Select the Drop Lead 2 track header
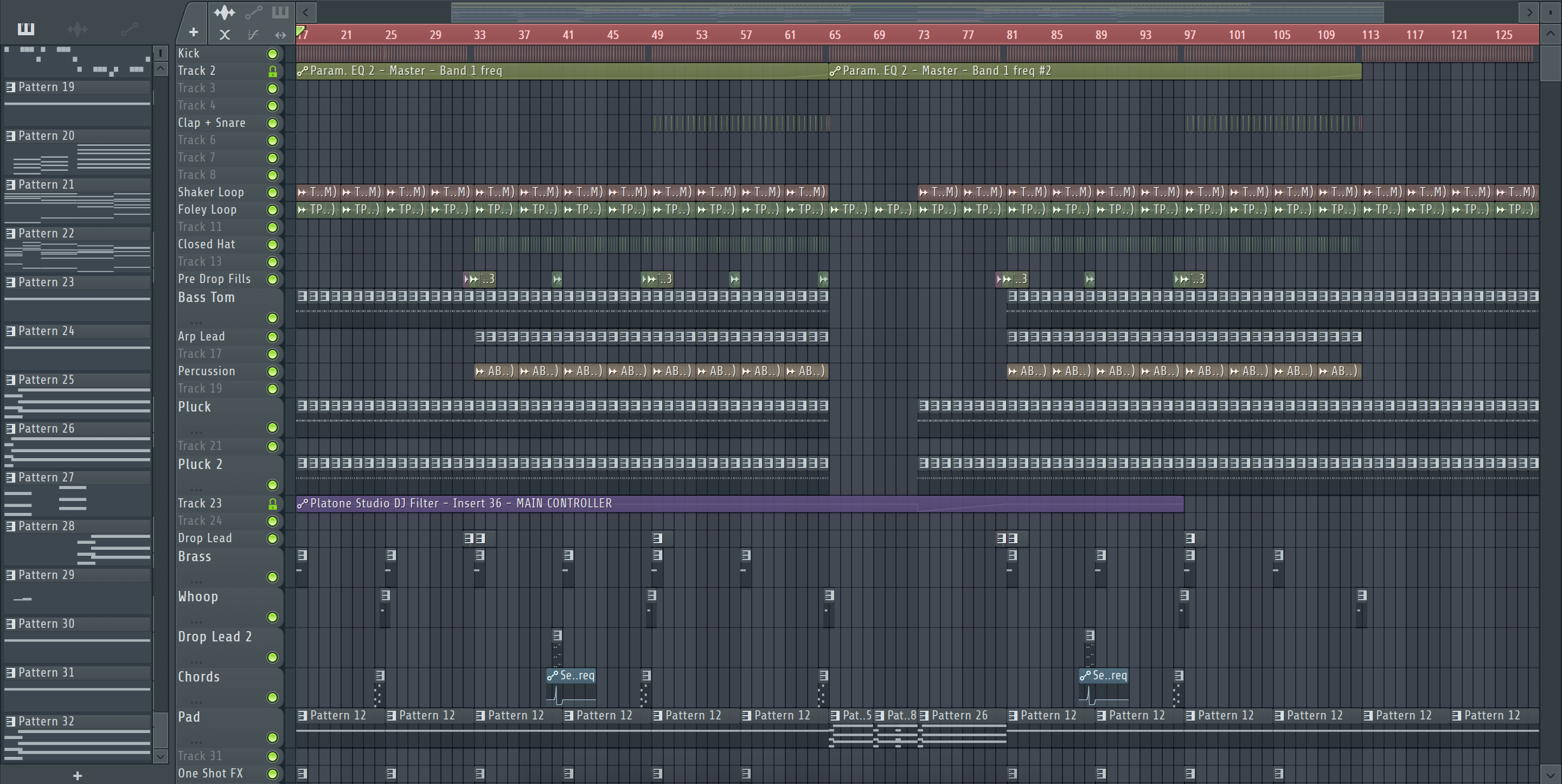The image size is (1562, 784). point(229,647)
